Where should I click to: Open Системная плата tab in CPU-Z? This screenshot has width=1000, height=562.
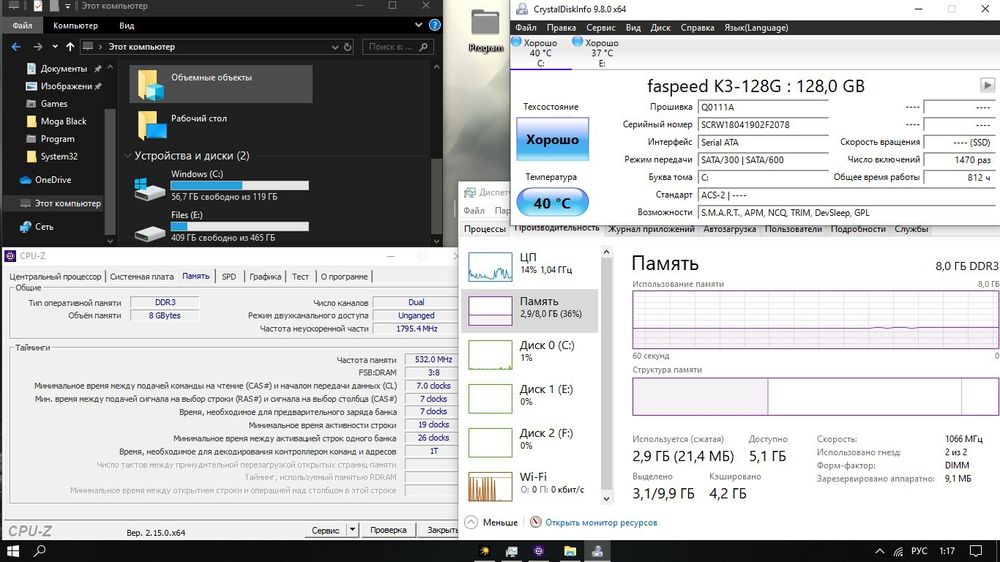pos(142,276)
